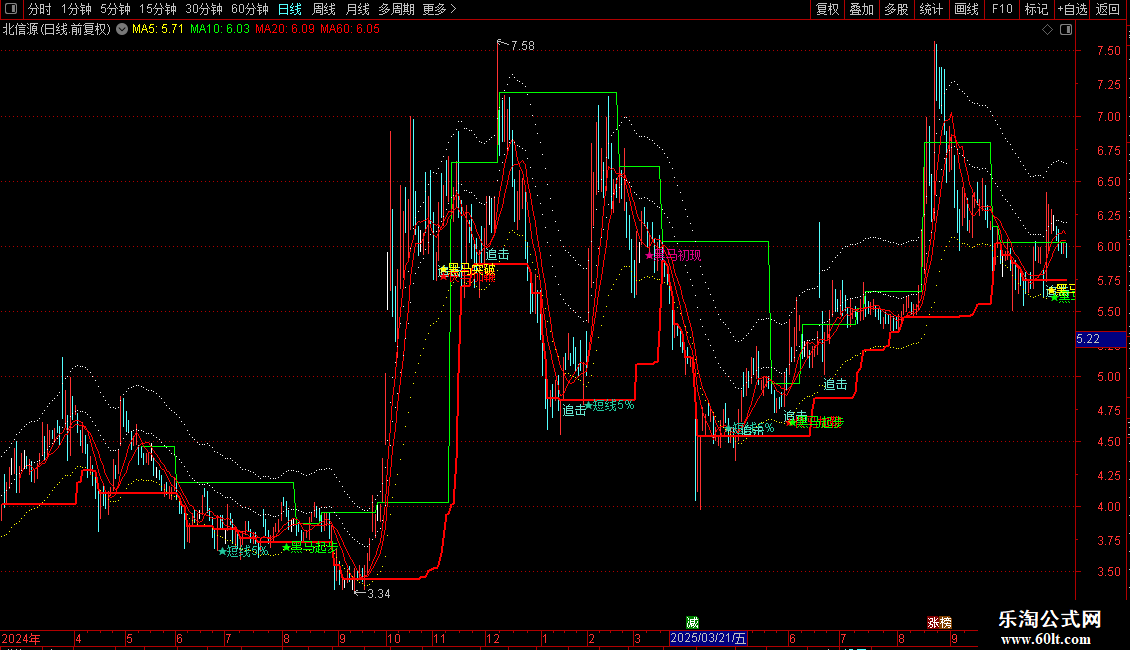Viewport: 1130px width, 650px height.
Task: Select the 日线 daily chart tab
Action: pos(290,9)
